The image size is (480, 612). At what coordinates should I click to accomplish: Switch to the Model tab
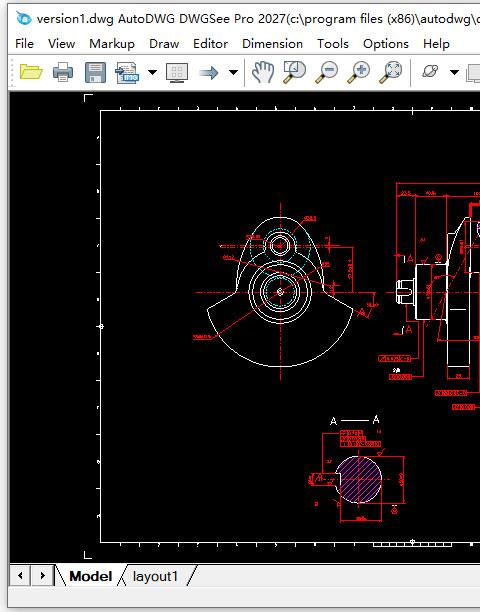click(x=91, y=576)
